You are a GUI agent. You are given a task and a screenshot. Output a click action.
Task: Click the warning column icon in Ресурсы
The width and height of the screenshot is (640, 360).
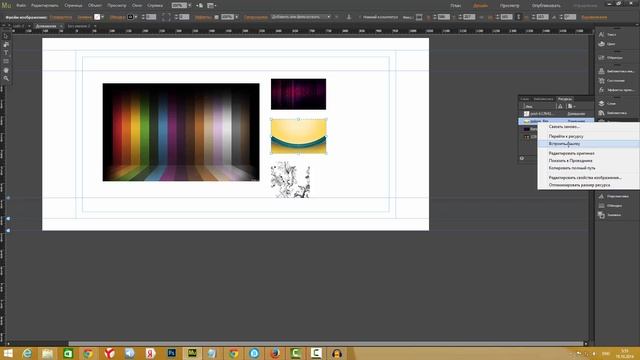coord(560,106)
